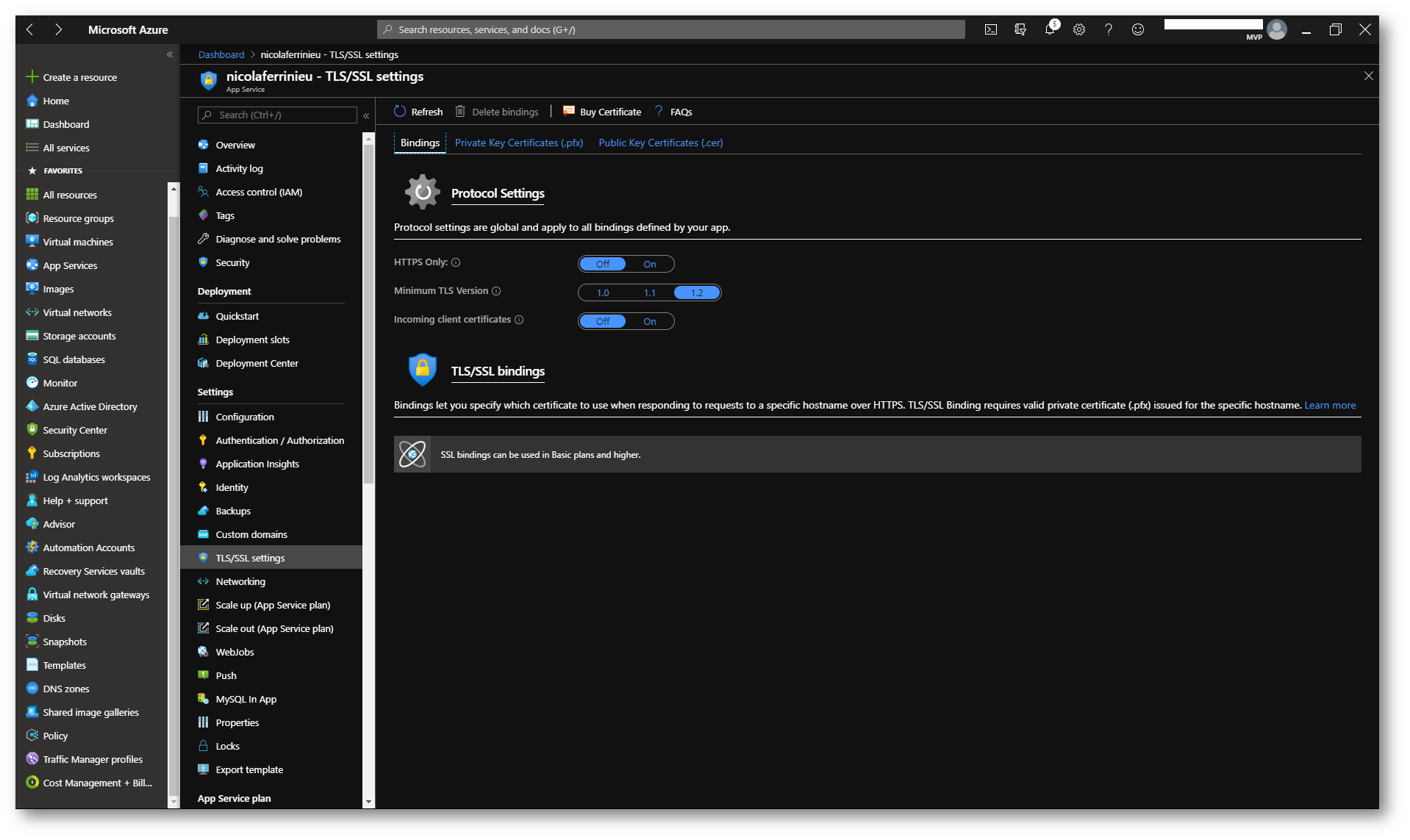Viewport: 1410px width, 840px height.
Task: Set HTTPS Only to Off
Action: point(603,264)
